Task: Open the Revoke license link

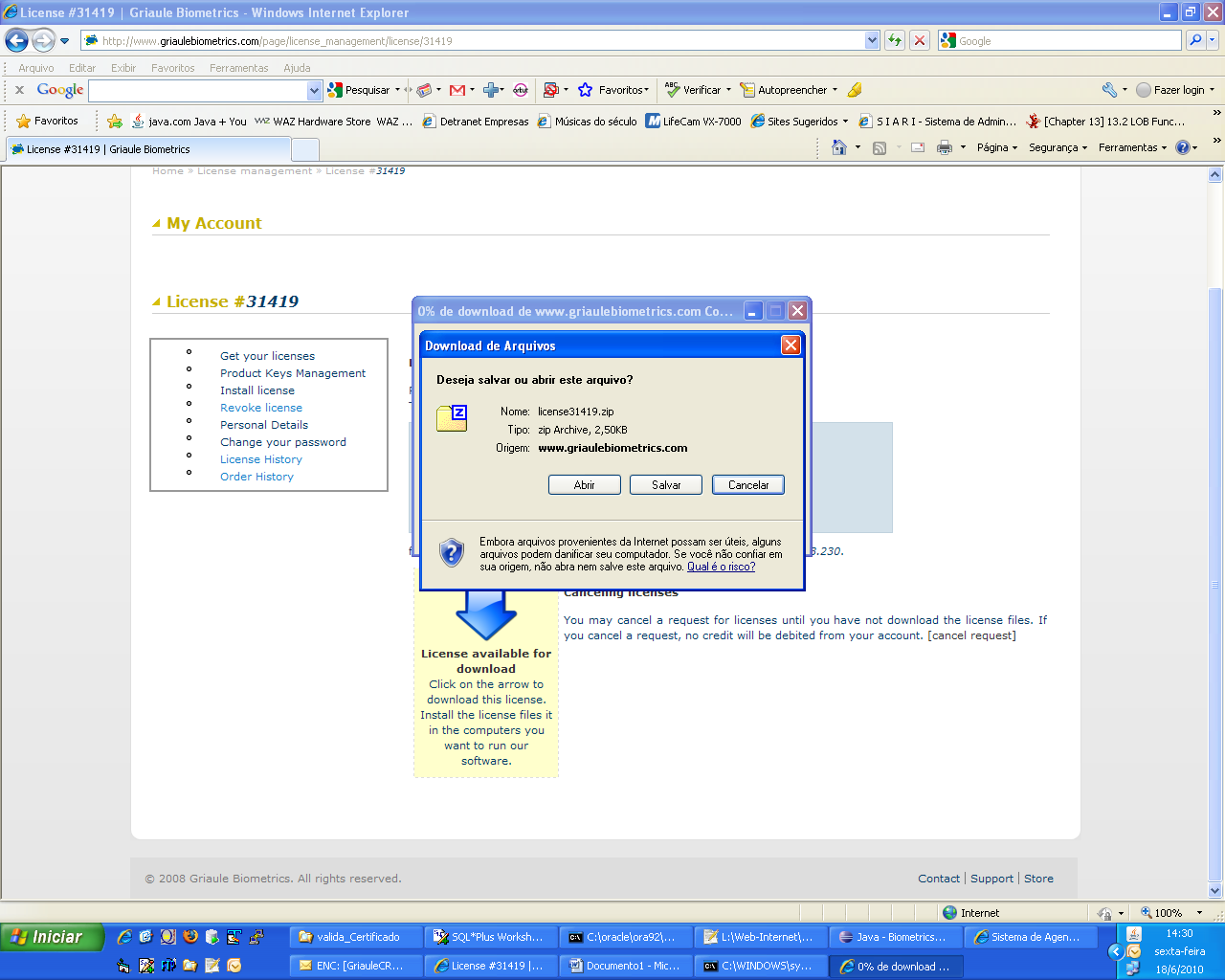Action: (261, 408)
